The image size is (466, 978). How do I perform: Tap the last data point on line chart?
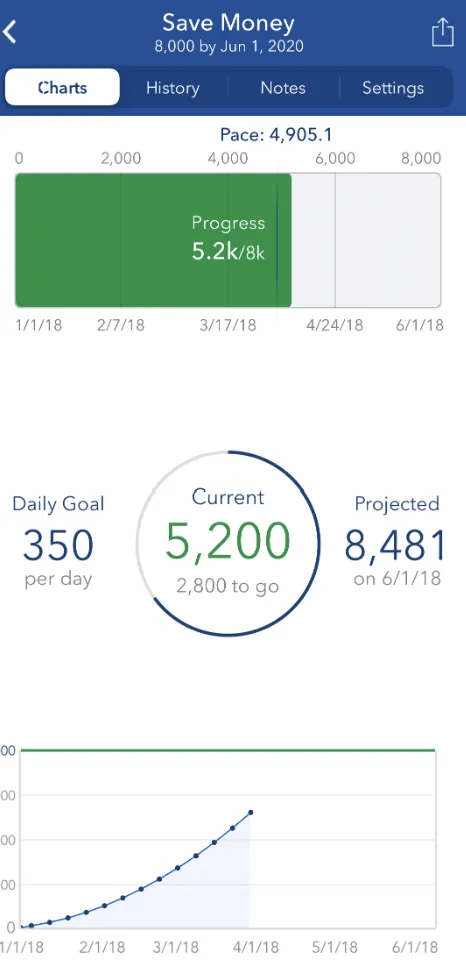pos(250,812)
